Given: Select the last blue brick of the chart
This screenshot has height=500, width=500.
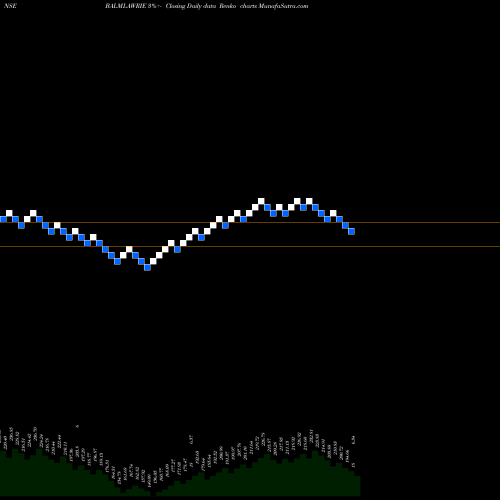Looking at the screenshot, I should (351, 231).
